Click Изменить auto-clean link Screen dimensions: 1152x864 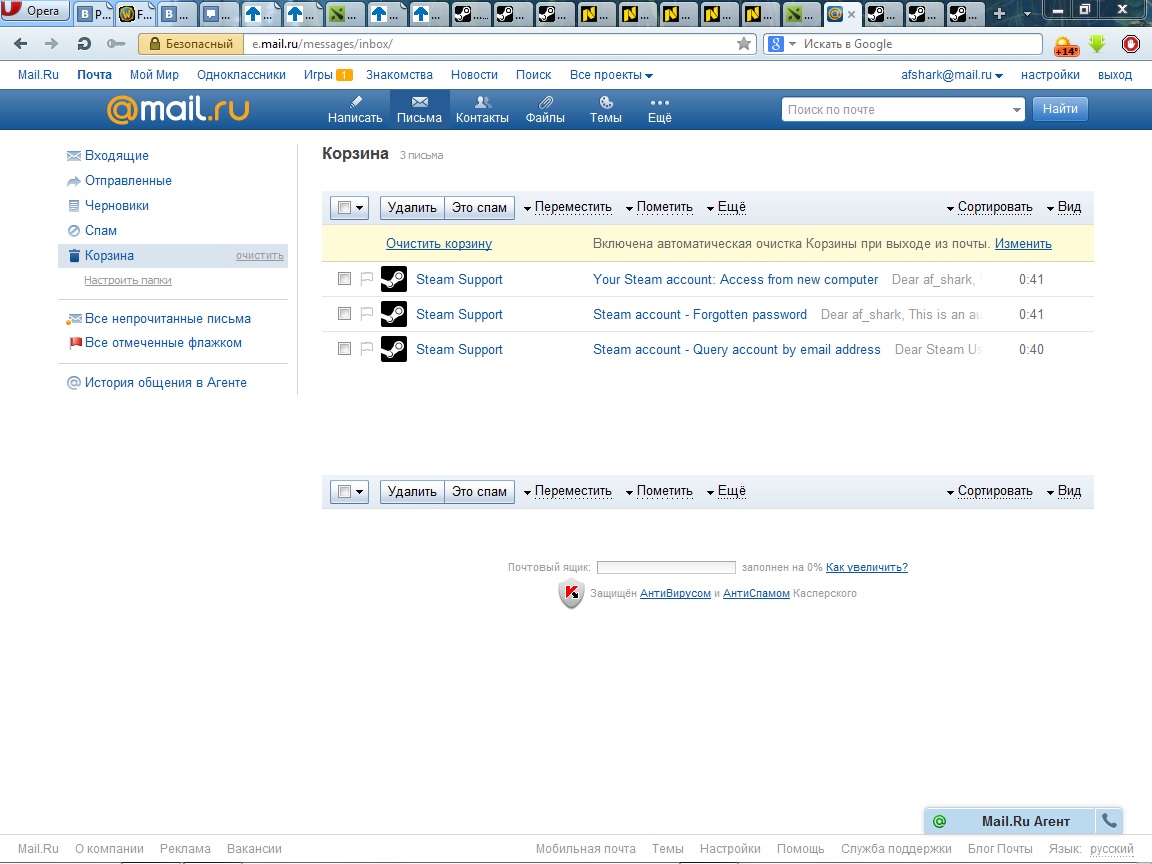(x=1023, y=243)
